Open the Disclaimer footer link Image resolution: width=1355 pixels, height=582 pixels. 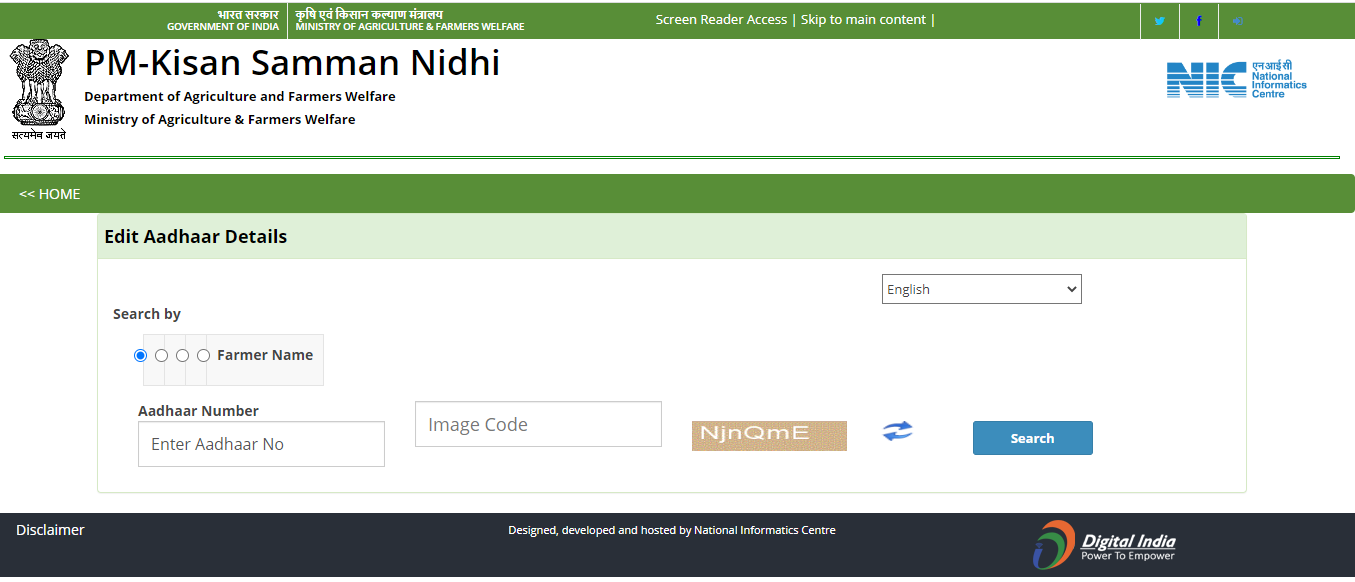50,530
